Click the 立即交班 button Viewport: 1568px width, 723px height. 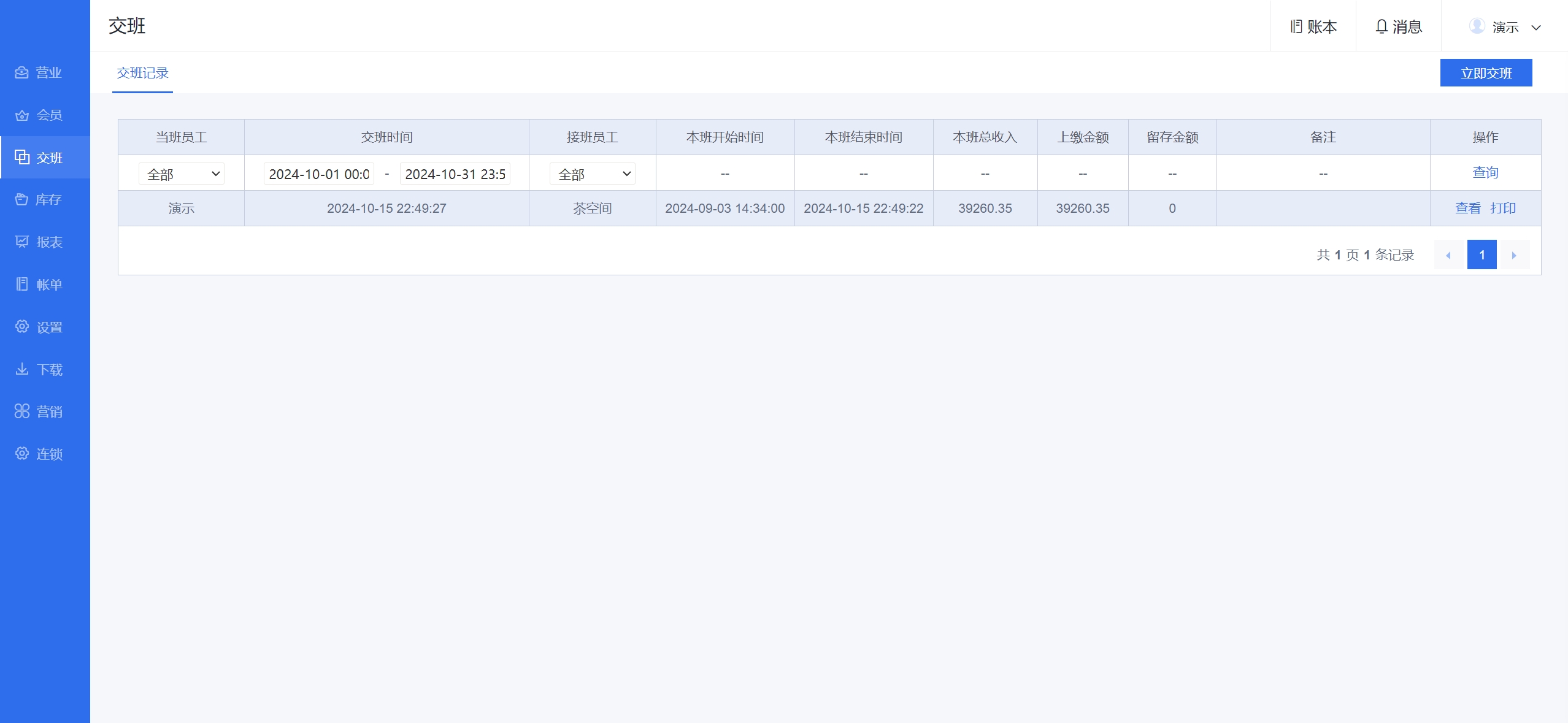coord(1486,73)
